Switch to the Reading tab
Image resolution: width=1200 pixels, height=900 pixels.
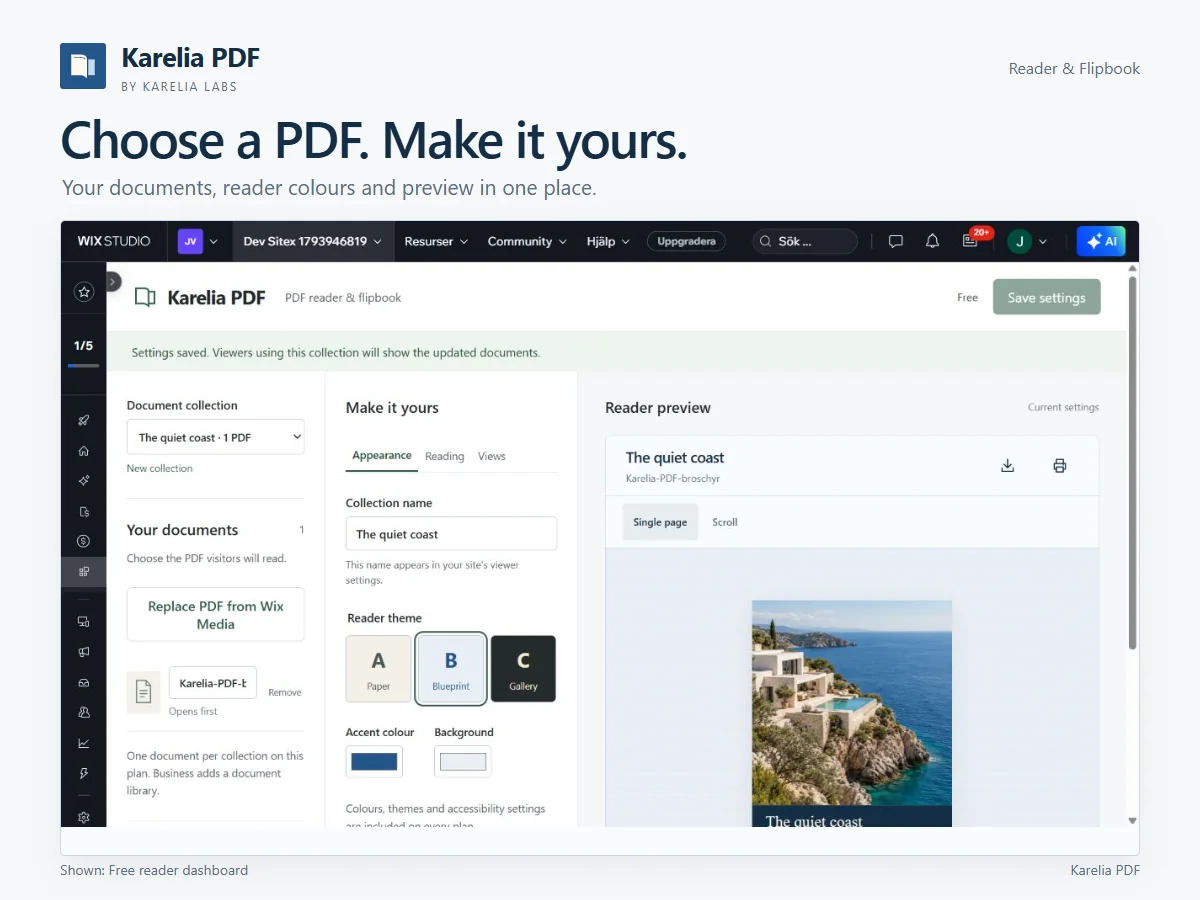[444, 456]
